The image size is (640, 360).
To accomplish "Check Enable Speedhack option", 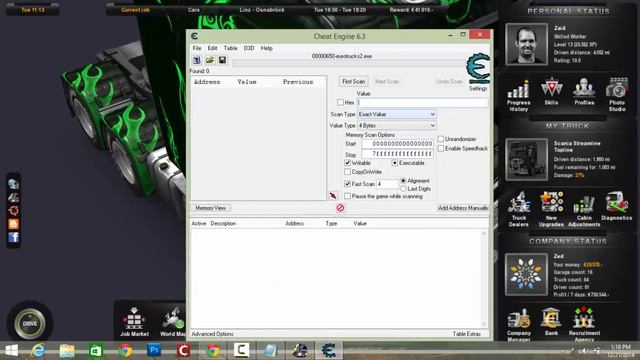I will [440, 148].
